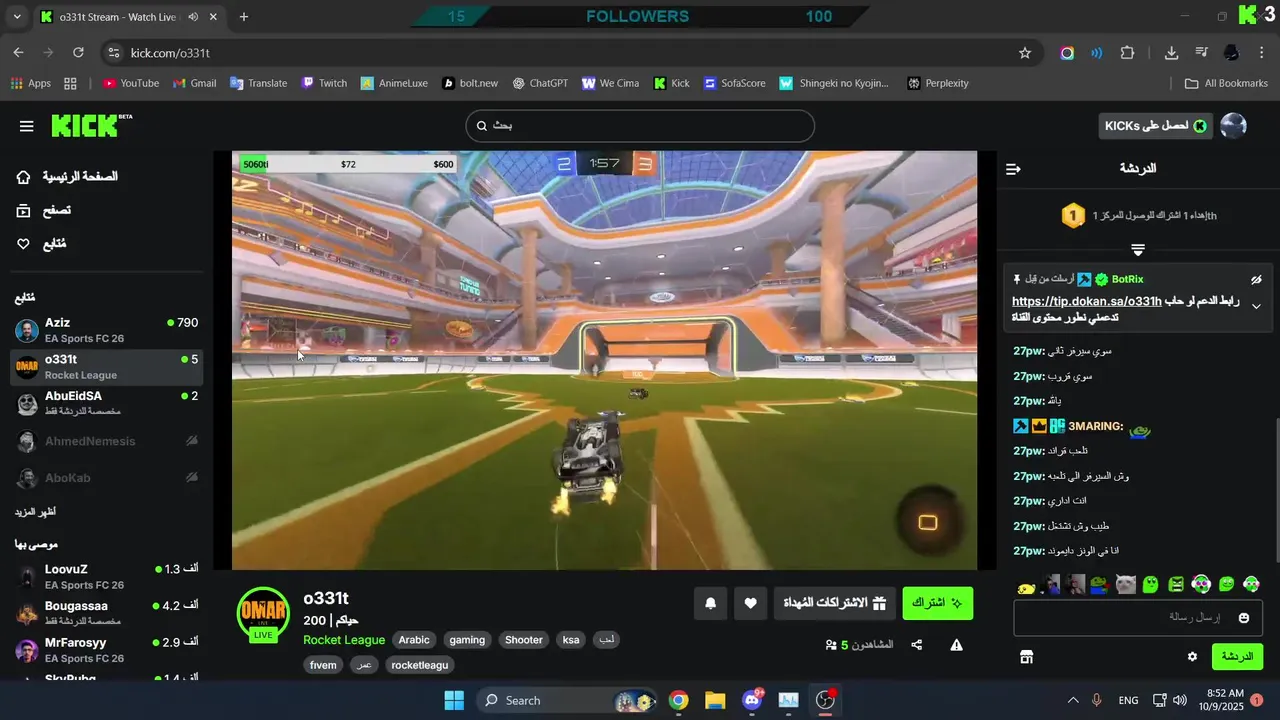
Task: Open the Browse sidebar item تصفح
Action: pyautogui.click(x=44, y=211)
